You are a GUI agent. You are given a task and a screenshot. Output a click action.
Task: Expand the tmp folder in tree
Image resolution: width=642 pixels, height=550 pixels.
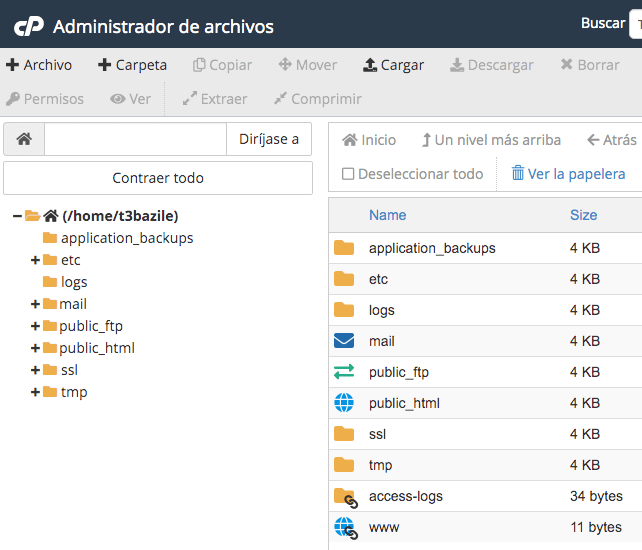[35, 392]
